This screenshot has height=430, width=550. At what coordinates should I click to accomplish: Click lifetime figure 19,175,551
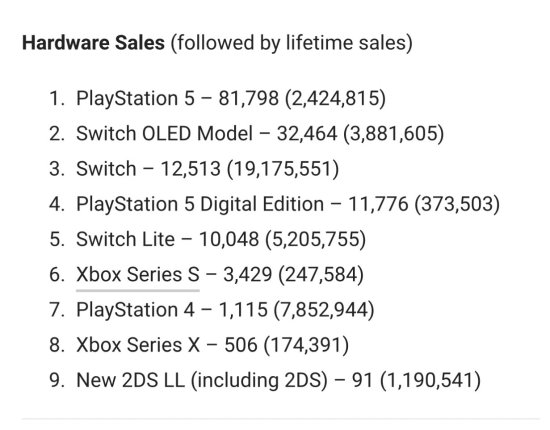[283, 169]
